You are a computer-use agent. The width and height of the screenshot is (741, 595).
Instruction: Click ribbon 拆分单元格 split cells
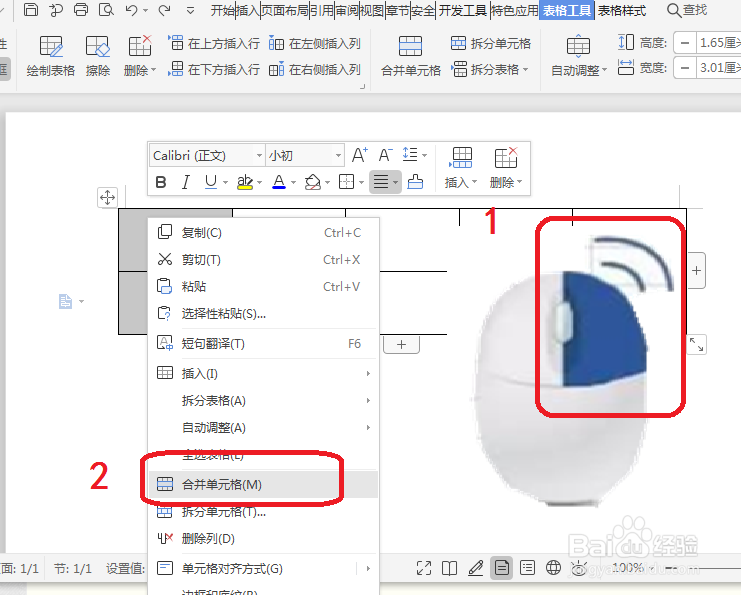[x=491, y=43]
